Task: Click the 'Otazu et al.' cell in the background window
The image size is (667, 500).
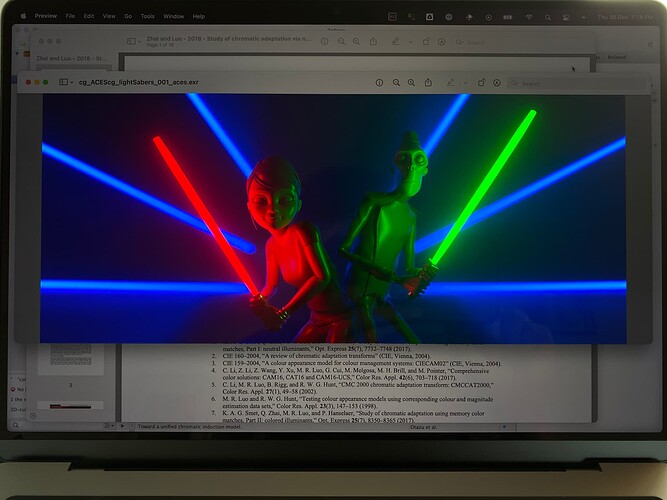Action: pyautogui.click(x=423, y=427)
